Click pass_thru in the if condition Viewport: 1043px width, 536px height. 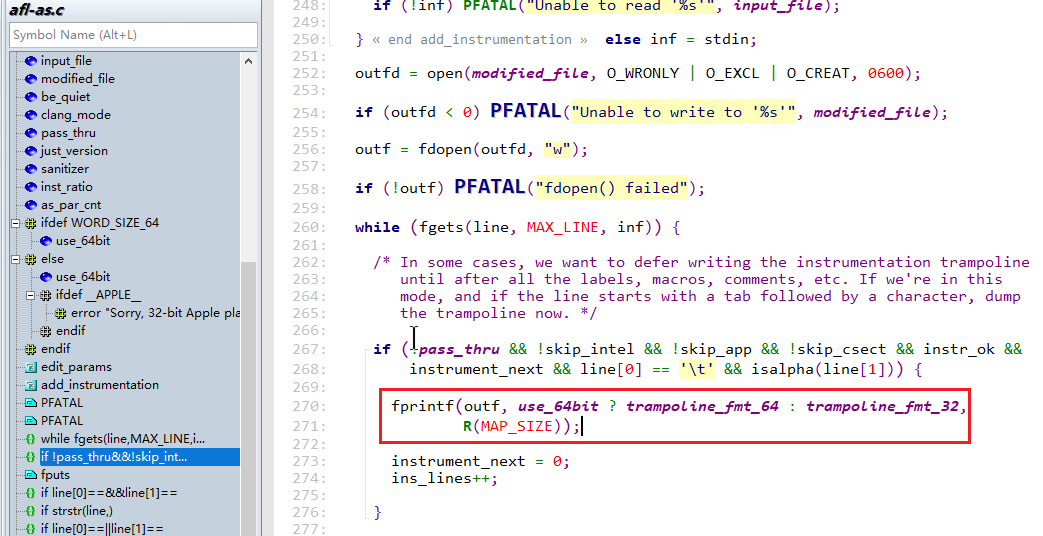(x=460, y=349)
